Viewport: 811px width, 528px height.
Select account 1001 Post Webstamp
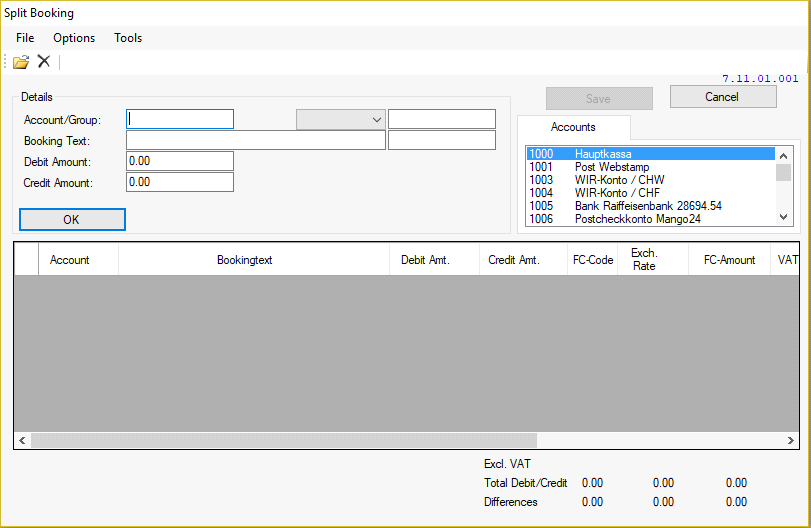[651, 167]
